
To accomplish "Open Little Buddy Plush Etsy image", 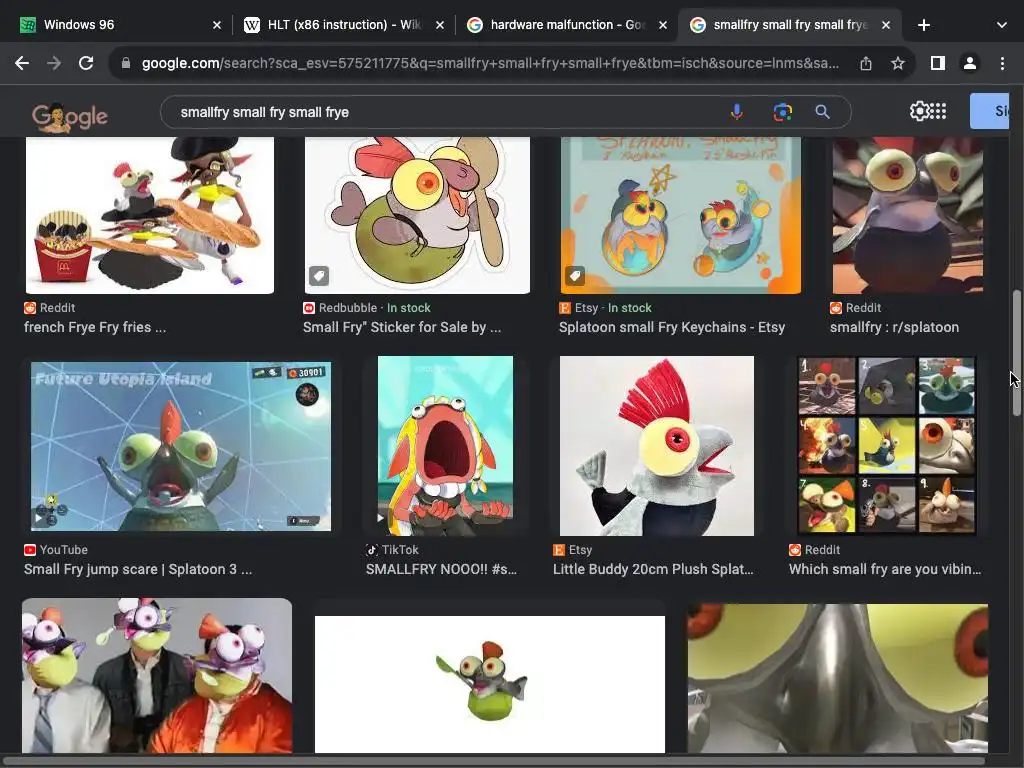I will coord(657,446).
